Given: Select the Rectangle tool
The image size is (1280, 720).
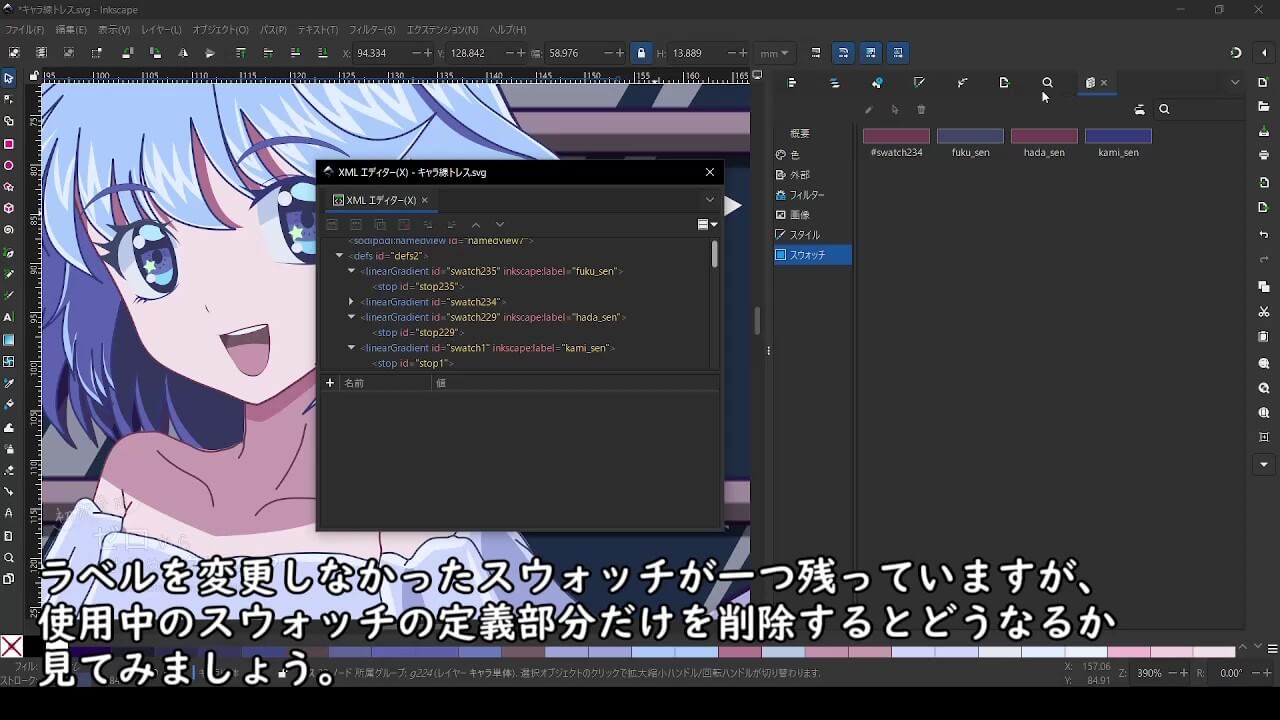Looking at the screenshot, I should 9,144.
